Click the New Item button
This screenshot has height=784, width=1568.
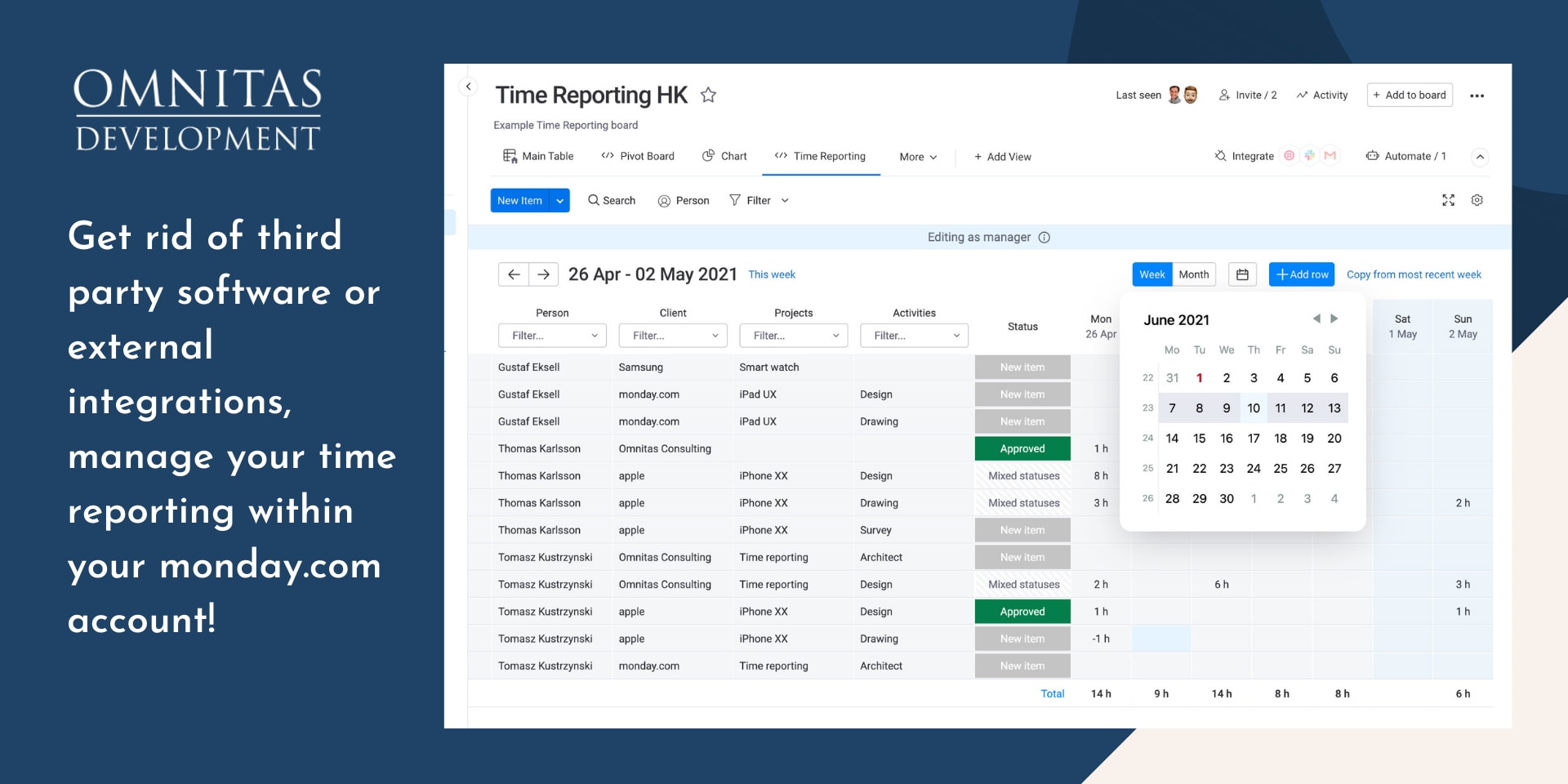click(x=519, y=200)
